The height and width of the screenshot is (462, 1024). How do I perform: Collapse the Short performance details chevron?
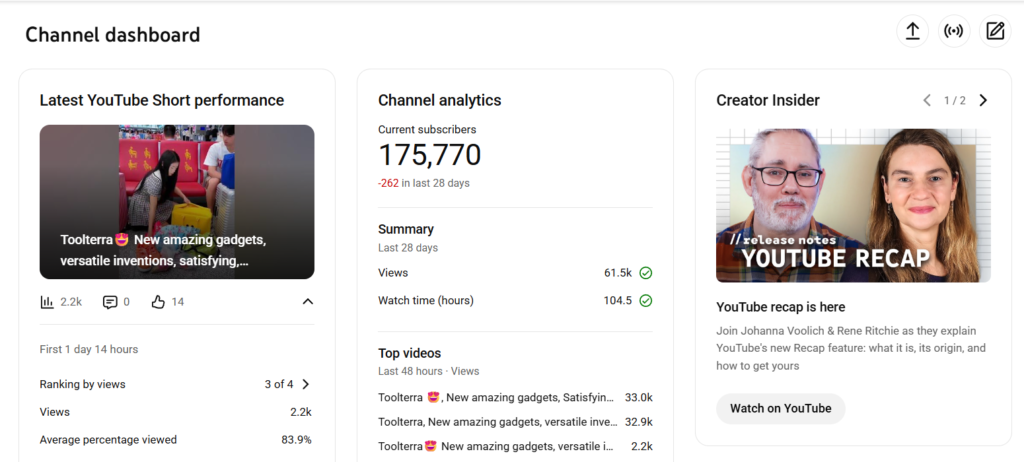click(307, 302)
